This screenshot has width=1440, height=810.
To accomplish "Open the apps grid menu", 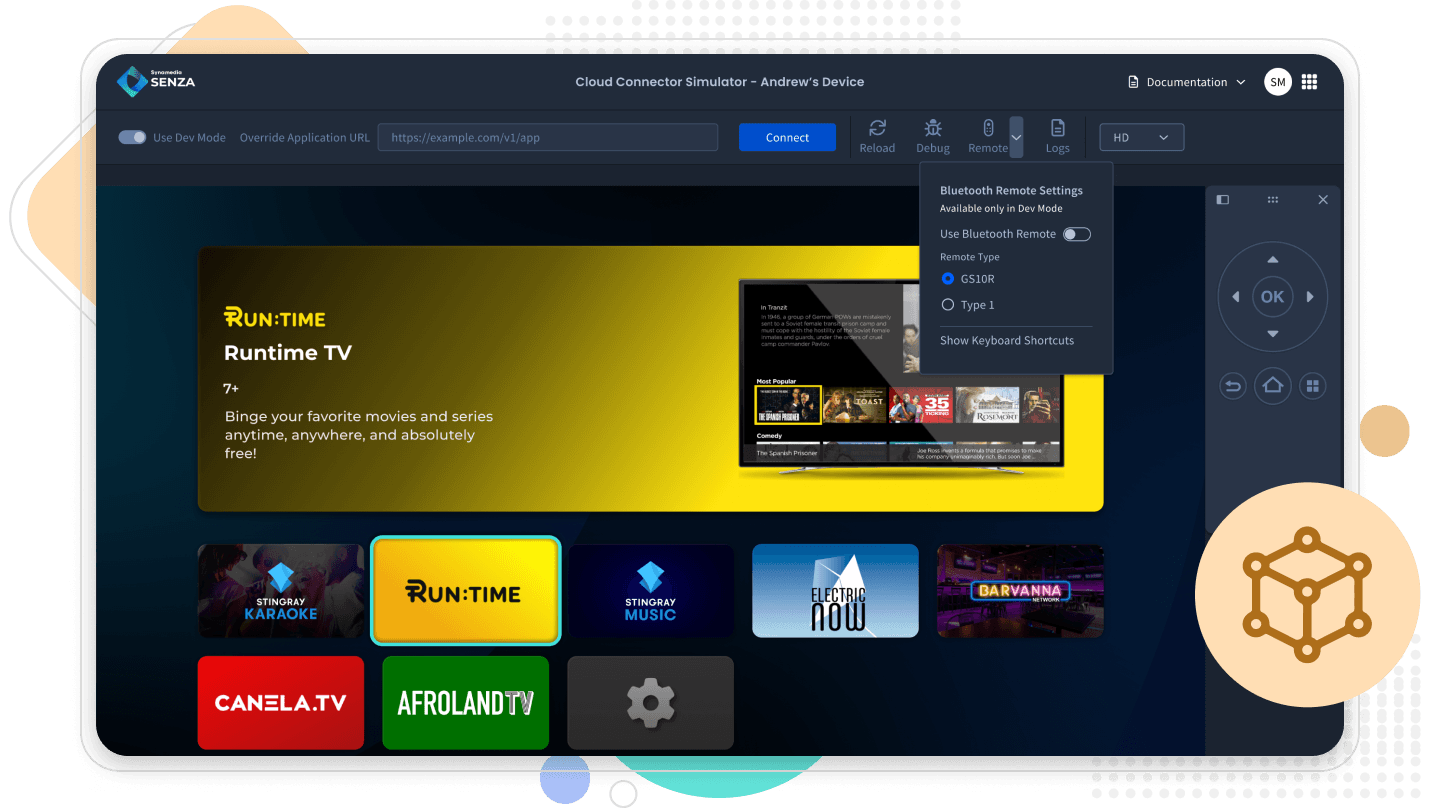I will 1309,82.
